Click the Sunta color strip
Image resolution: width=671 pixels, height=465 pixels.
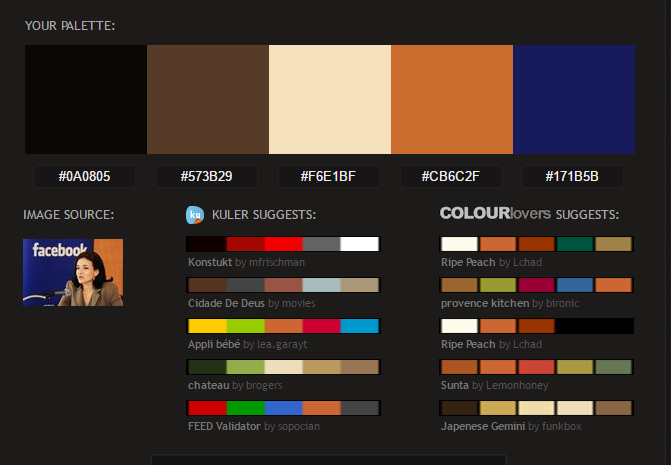click(537, 367)
